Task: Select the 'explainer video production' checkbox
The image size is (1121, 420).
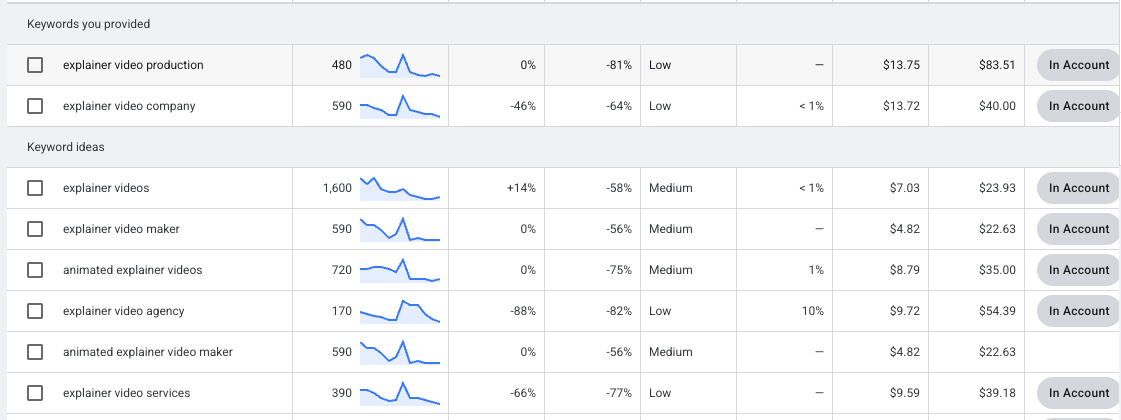Action: [x=35, y=65]
